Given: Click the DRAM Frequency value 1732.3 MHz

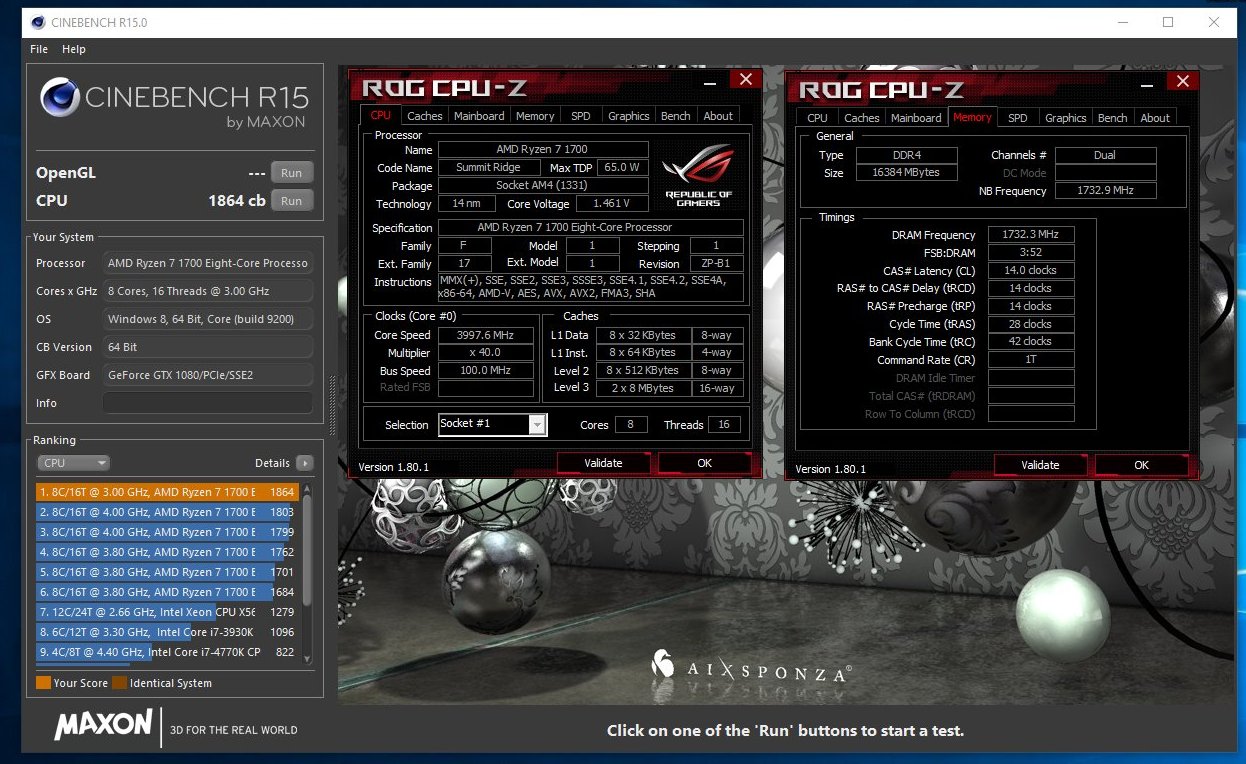Looking at the screenshot, I should [1031, 234].
